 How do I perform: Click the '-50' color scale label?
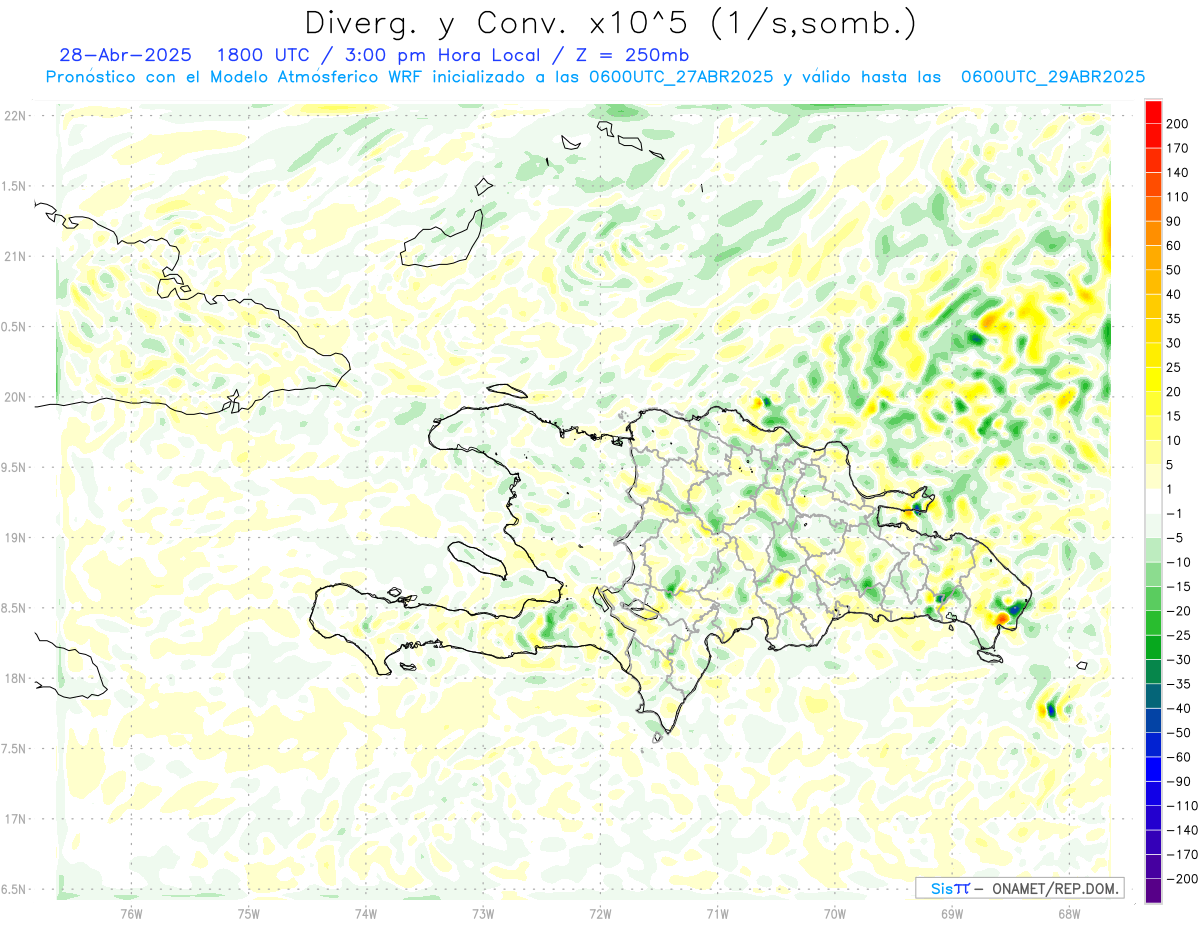tap(1180, 733)
